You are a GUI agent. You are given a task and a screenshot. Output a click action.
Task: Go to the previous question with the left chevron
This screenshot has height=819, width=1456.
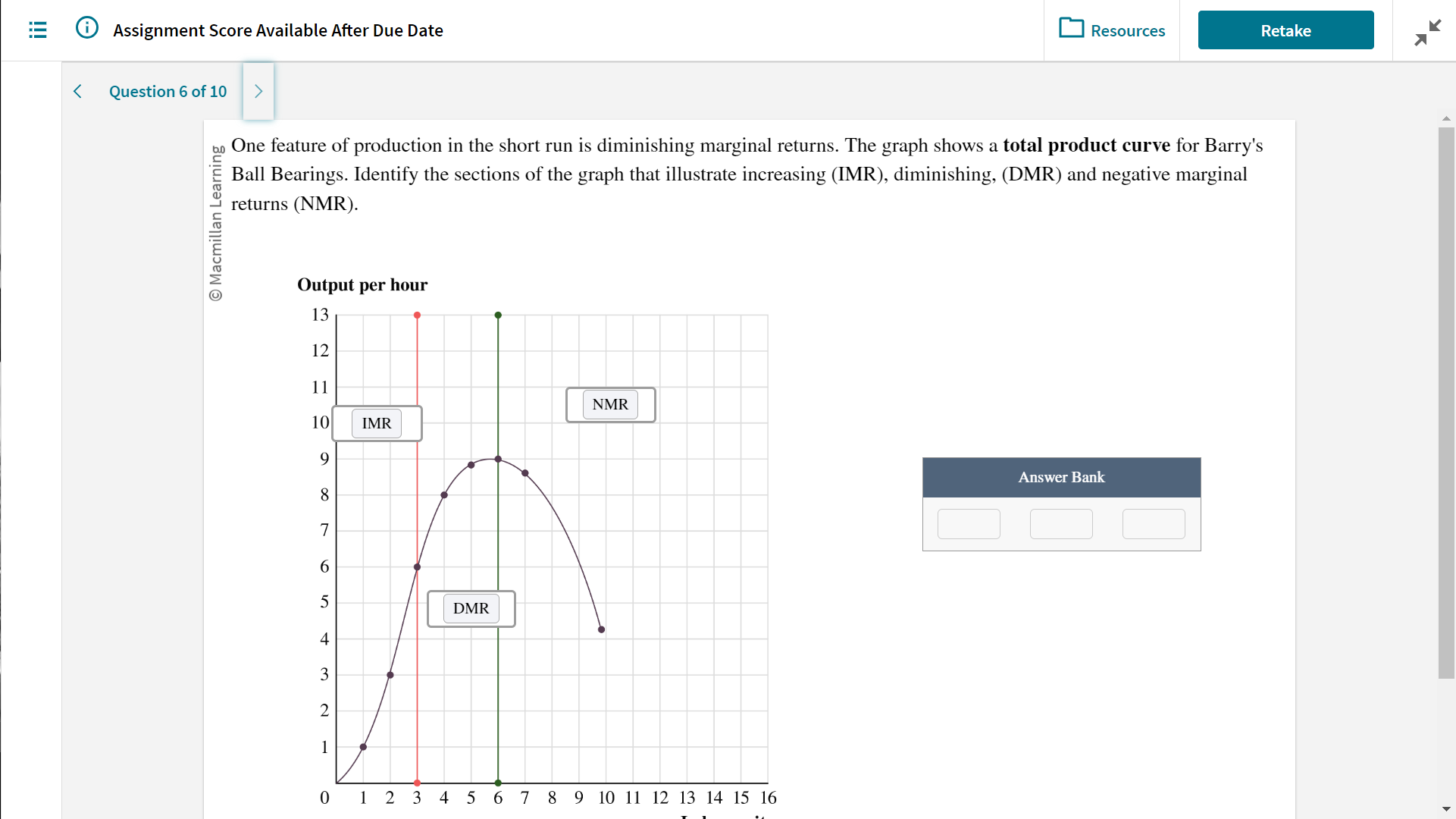[x=77, y=91]
